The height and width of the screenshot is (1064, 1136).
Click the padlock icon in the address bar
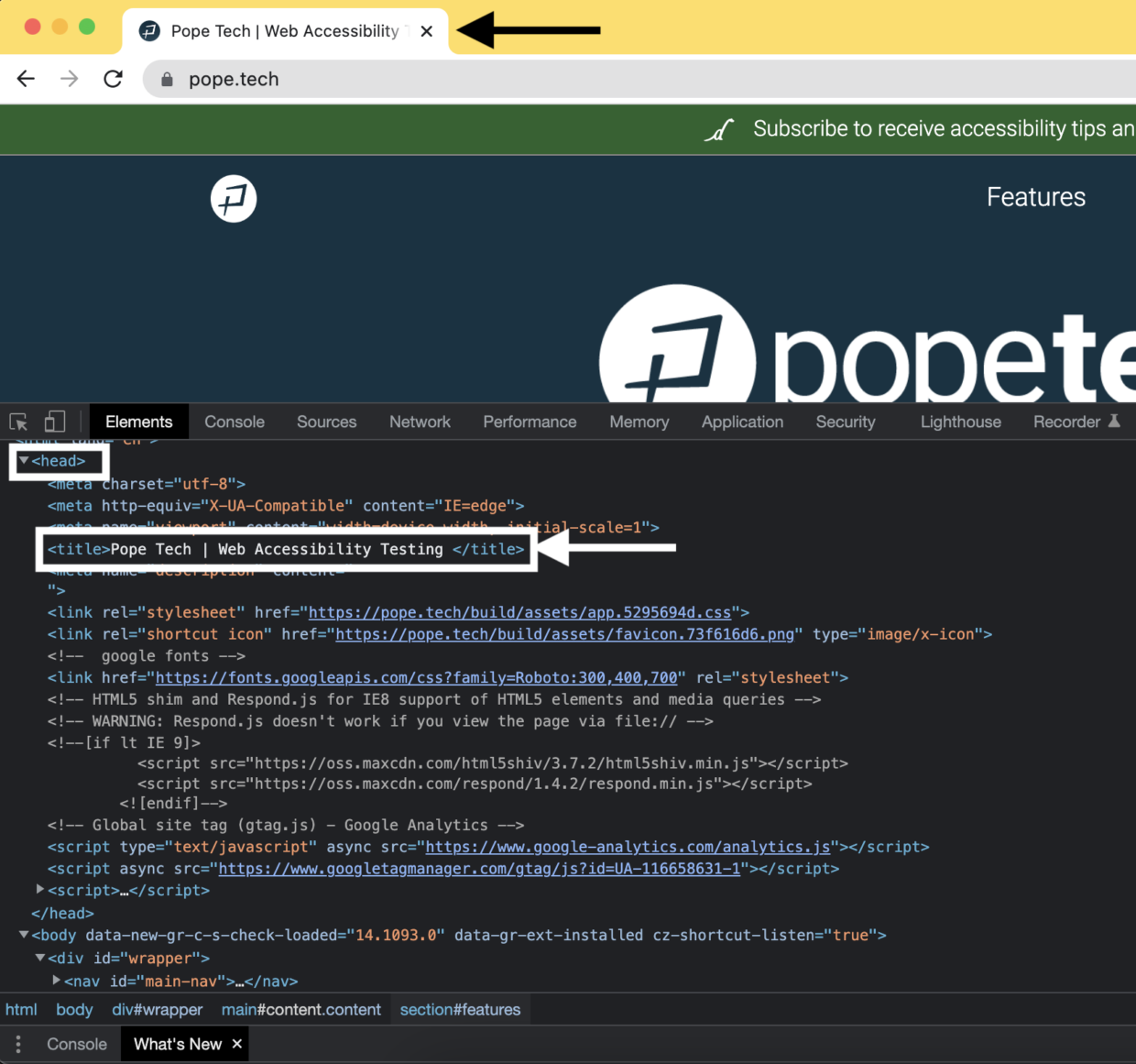tap(166, 79)
